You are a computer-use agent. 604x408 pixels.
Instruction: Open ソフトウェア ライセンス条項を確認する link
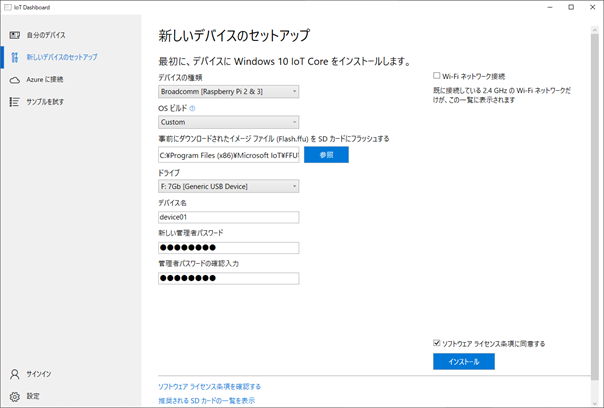pos(210,386)
